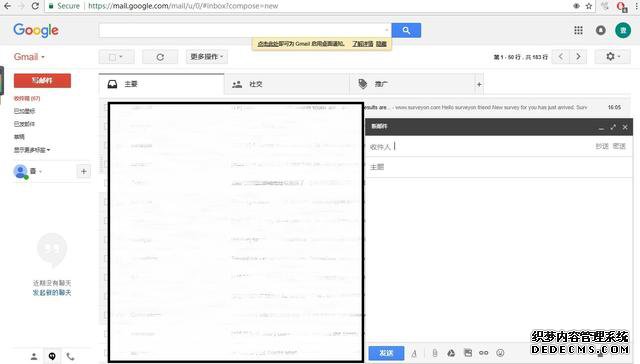Click the blue search magnifier button
The image size is (640, 364).
pos(406,30)
